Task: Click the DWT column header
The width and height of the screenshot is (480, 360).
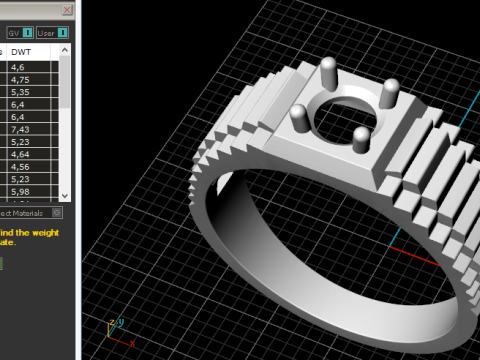Action: pos(29,52)
